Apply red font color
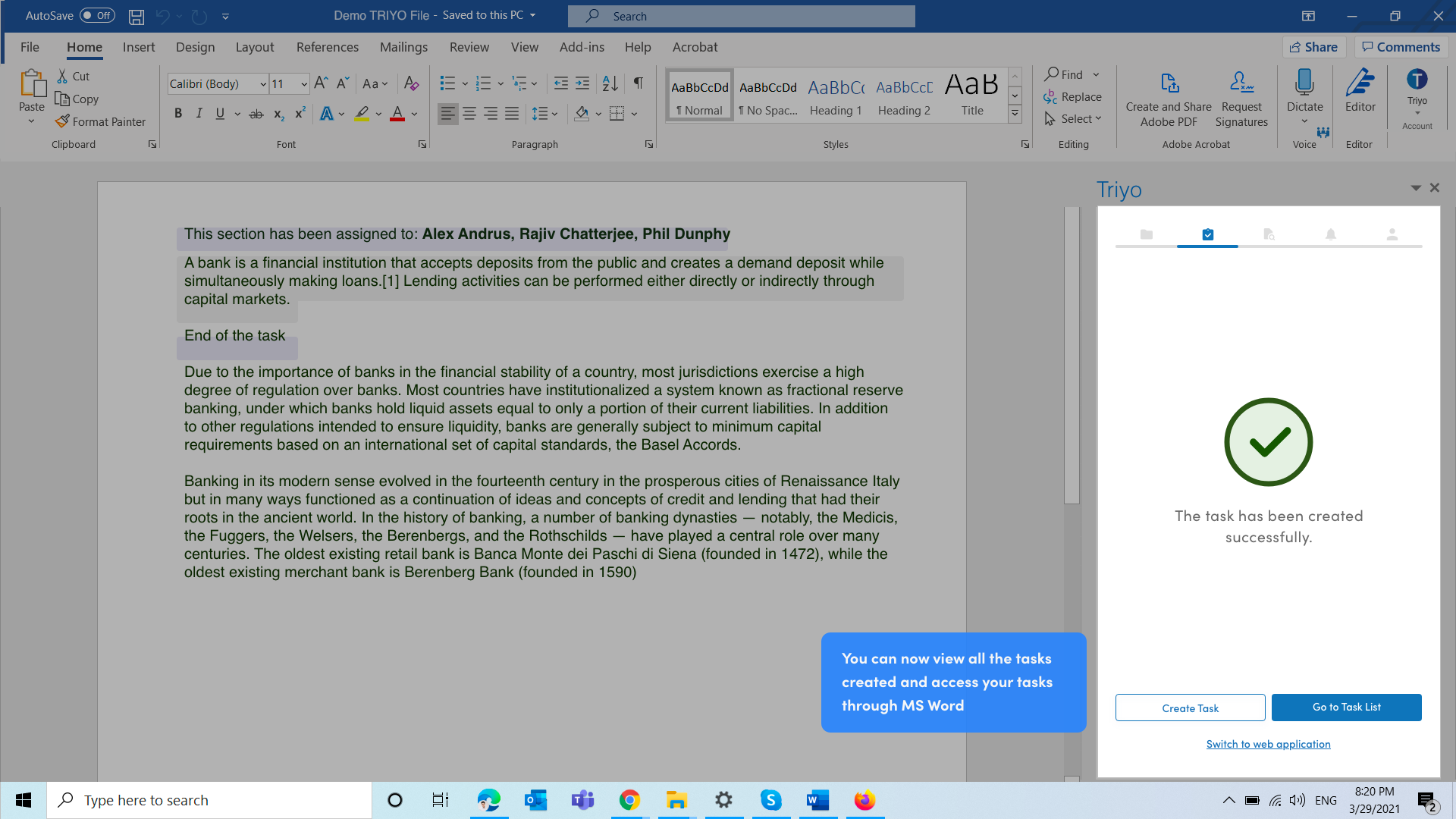The height and width of the screenshot is (819, 1456). pos(397,114)
